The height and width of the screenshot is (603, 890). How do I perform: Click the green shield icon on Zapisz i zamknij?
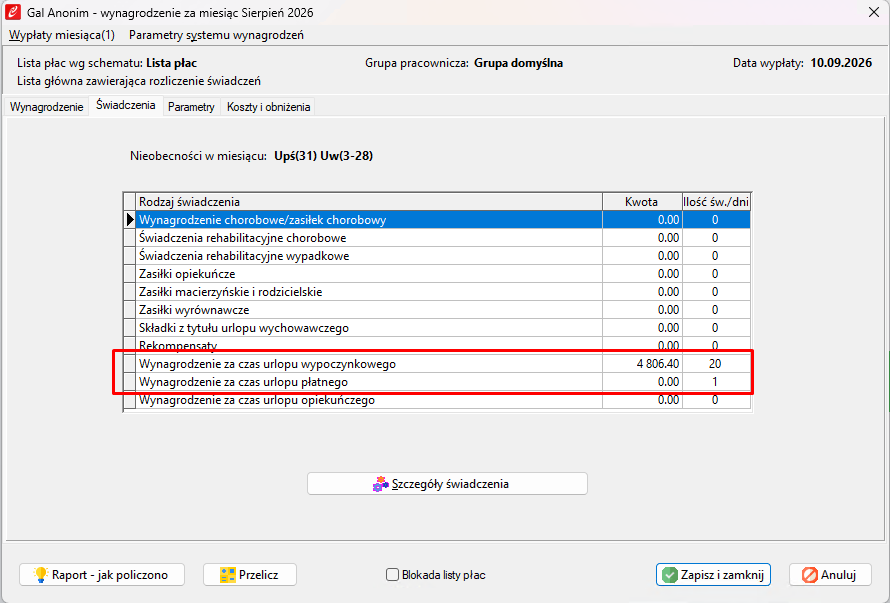pos(670,575)
